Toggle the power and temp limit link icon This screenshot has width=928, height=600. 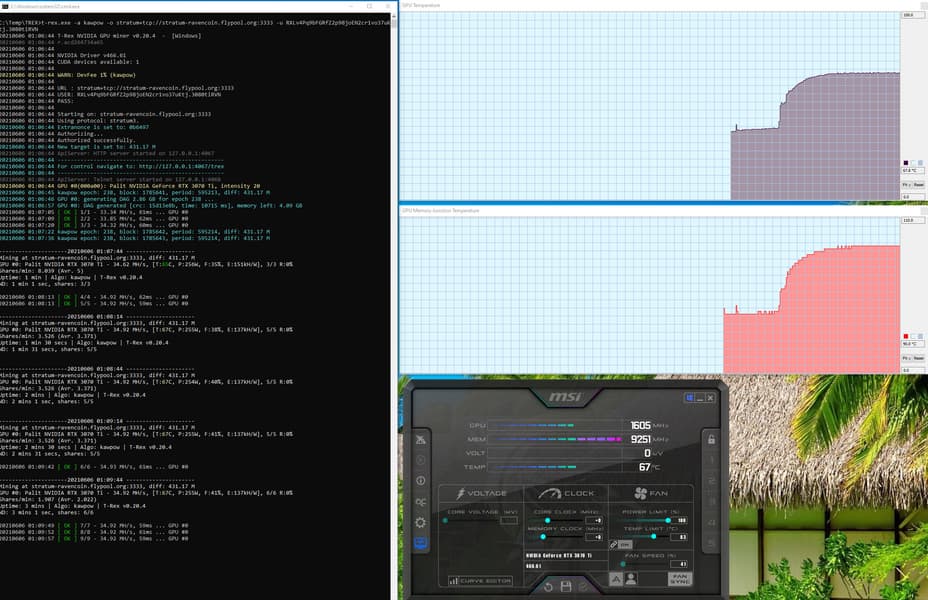613,544
